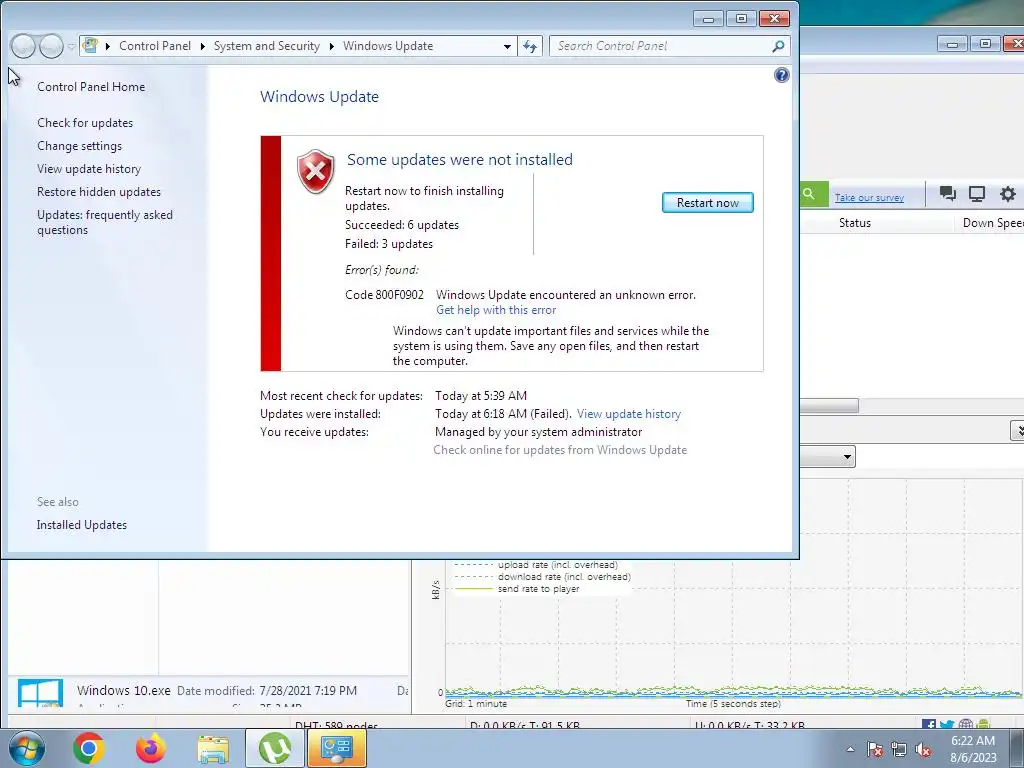Screen dimensions: 1024x768
Task: Click the Restart now button
Action: click(x=707, y=202)
